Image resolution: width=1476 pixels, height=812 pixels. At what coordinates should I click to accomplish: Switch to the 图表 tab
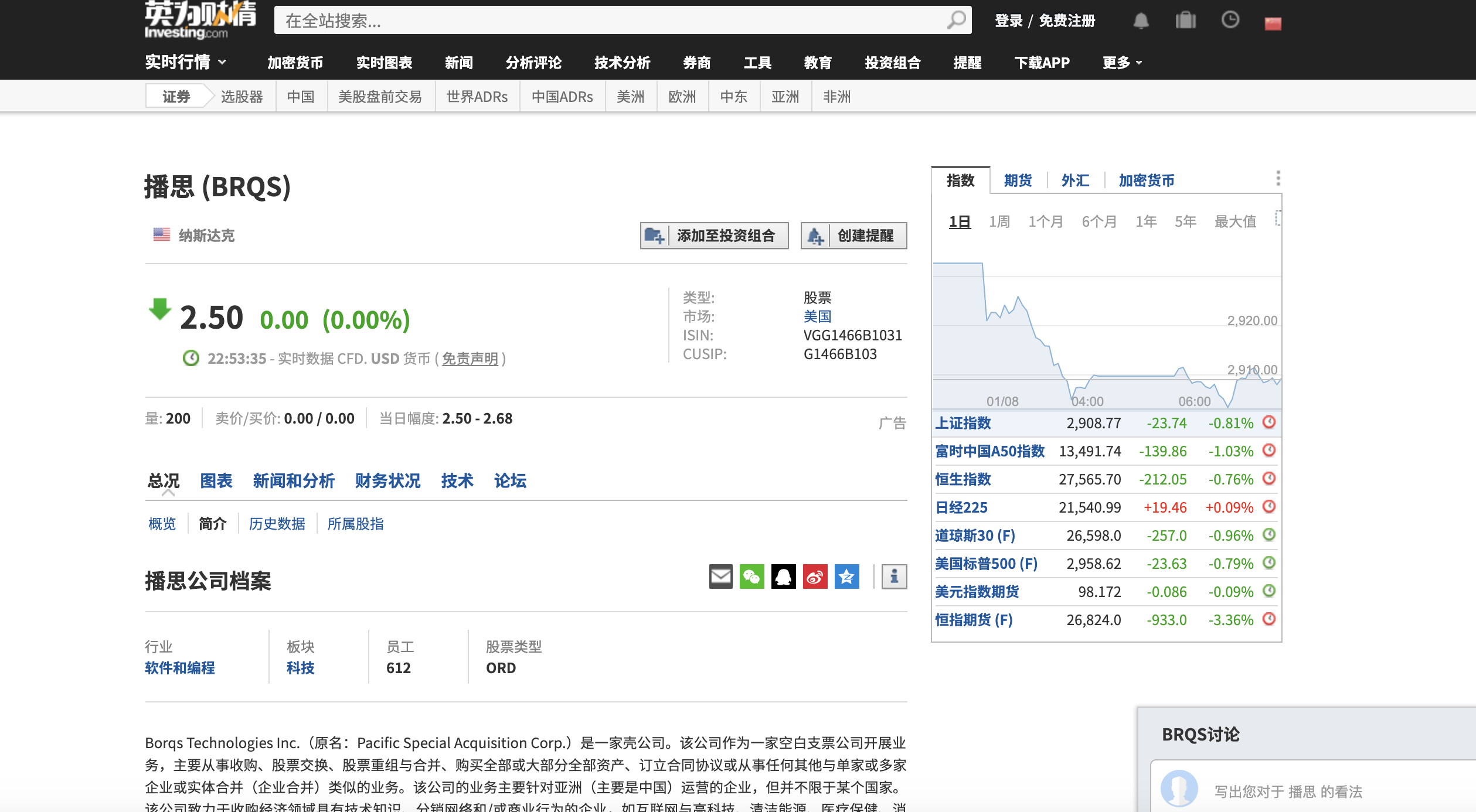[x=216, y=481]
